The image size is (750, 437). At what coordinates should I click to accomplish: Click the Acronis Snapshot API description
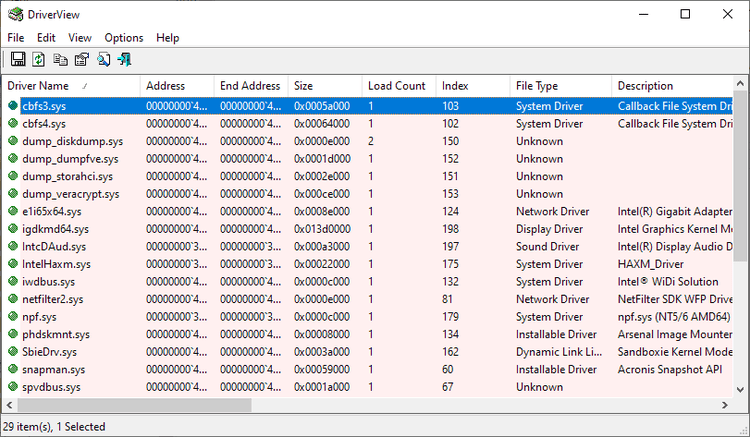pyautogui.click(x=670, y=369)
